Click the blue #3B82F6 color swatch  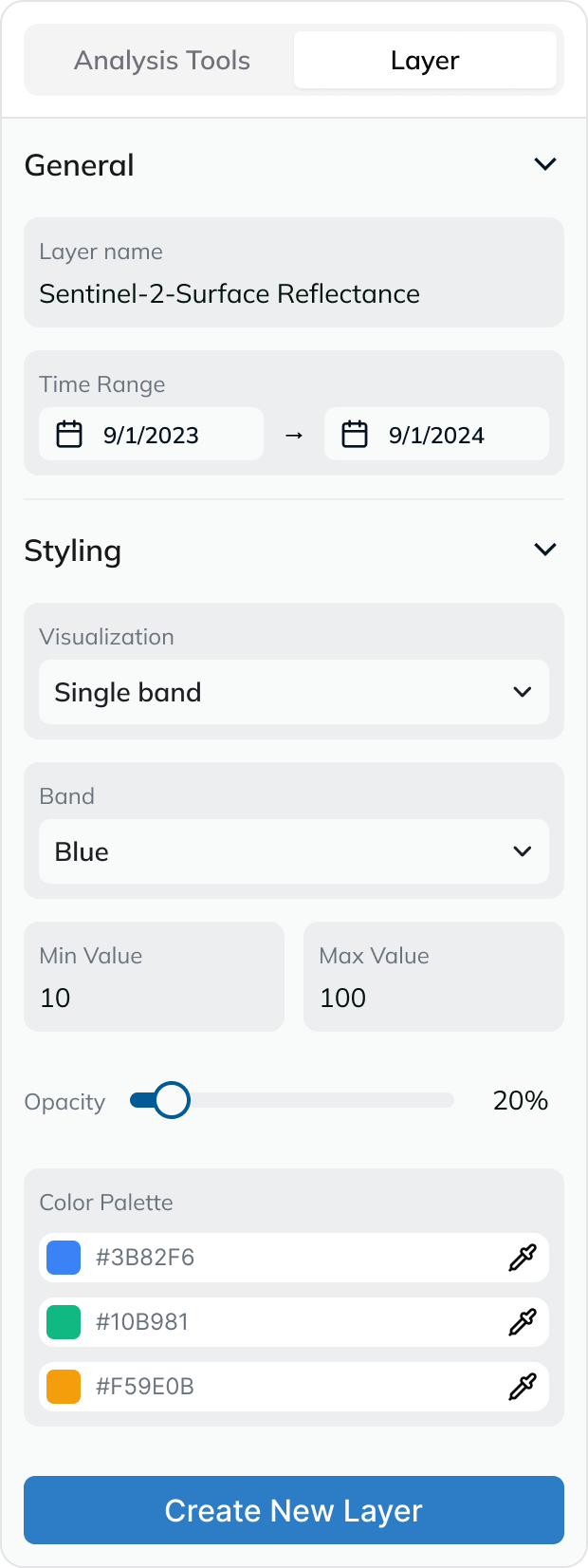[x=64, y=1258]
